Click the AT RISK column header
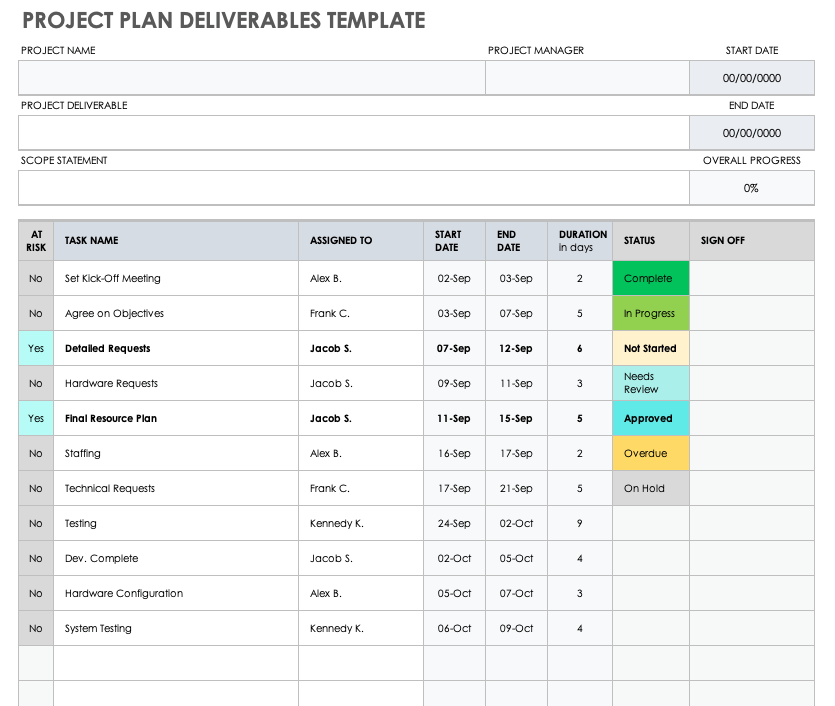Screen dimensions: 835x706 pyautogui.click(x=36, y=241)
